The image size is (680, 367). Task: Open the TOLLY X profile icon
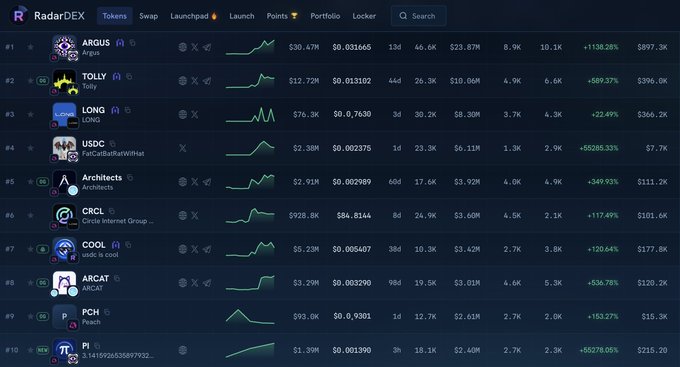tap(195, 81)
